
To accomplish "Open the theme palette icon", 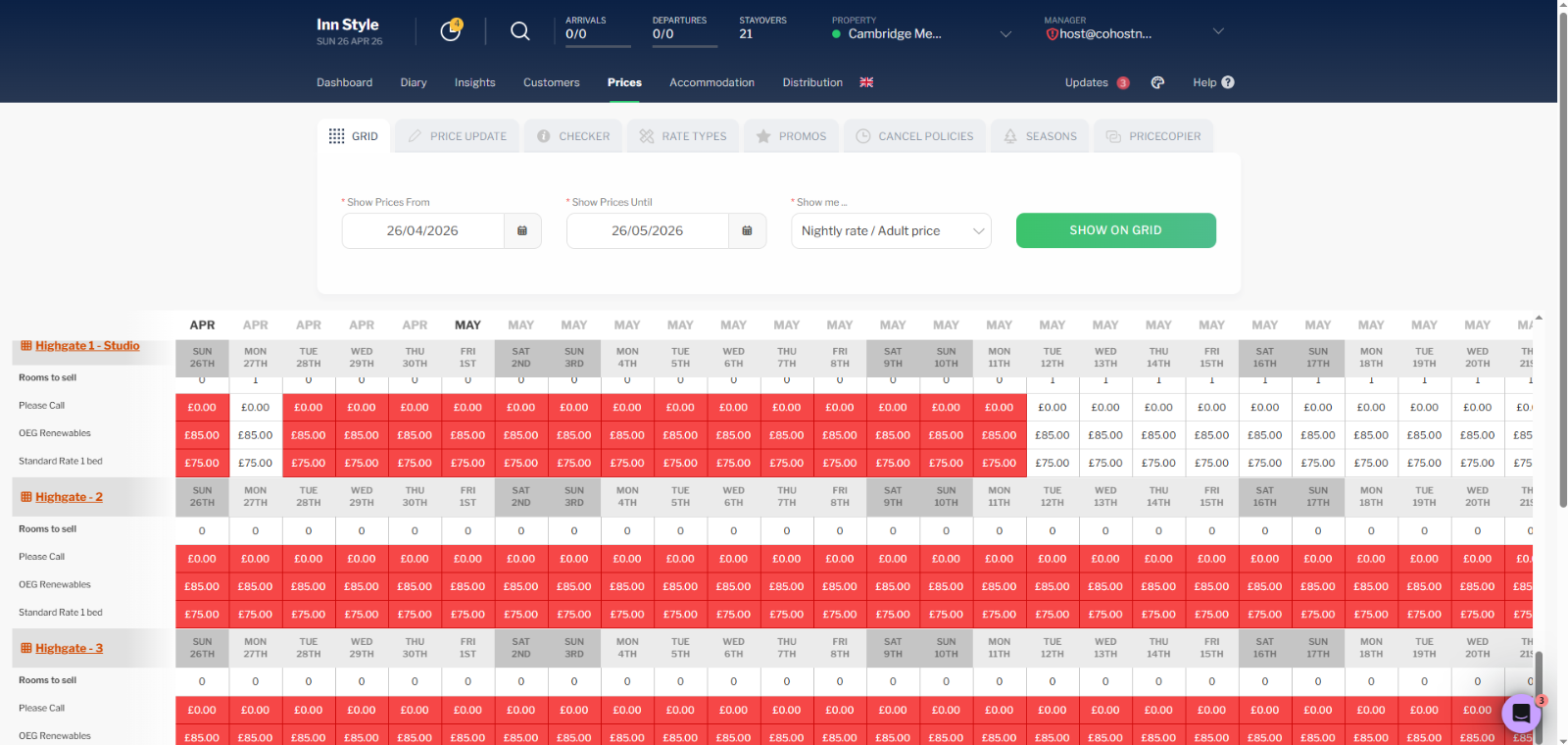I will pos(1157,82).
